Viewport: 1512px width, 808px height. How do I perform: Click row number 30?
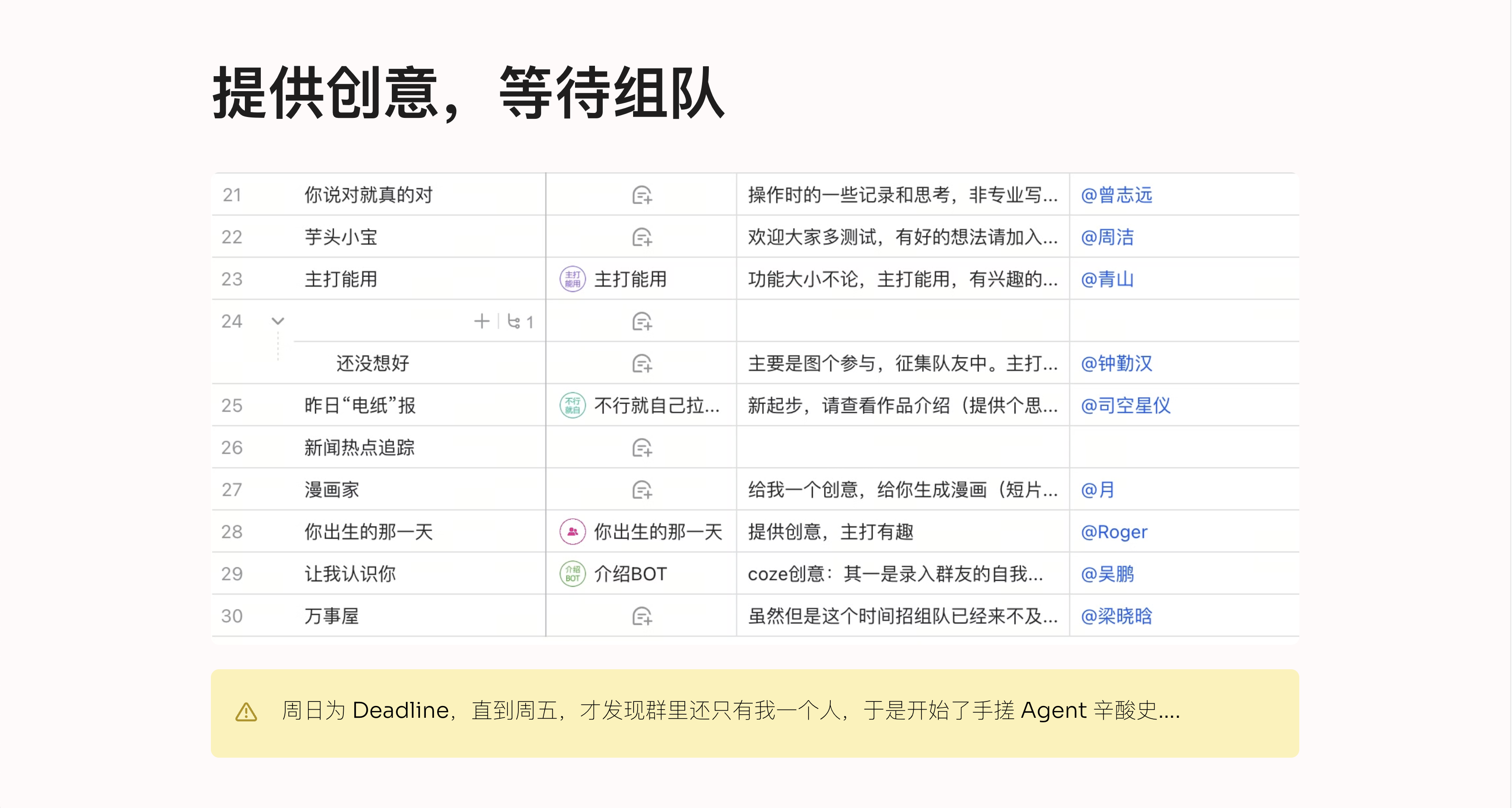232,616
